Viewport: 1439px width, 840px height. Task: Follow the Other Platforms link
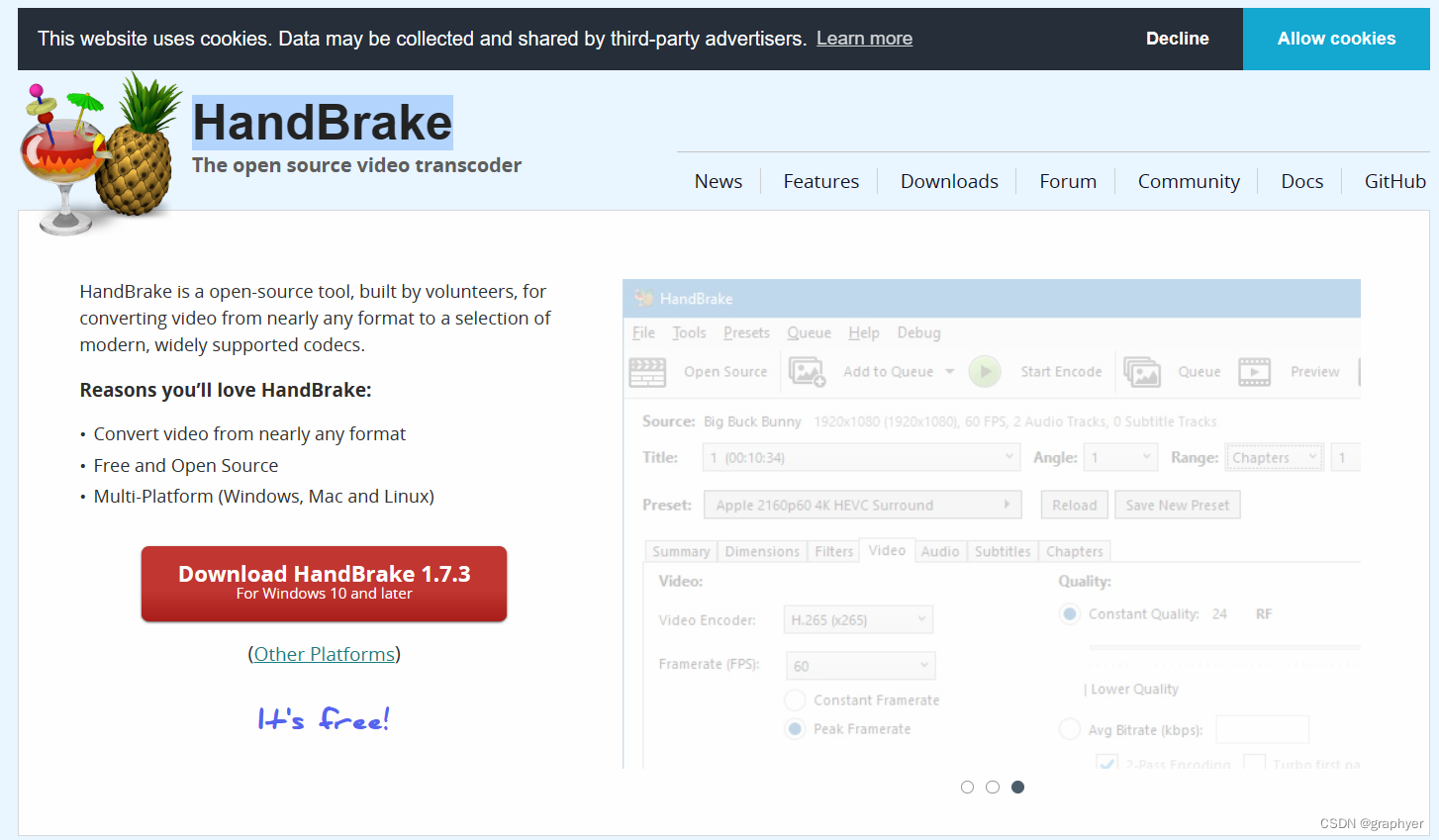point(325,654)
